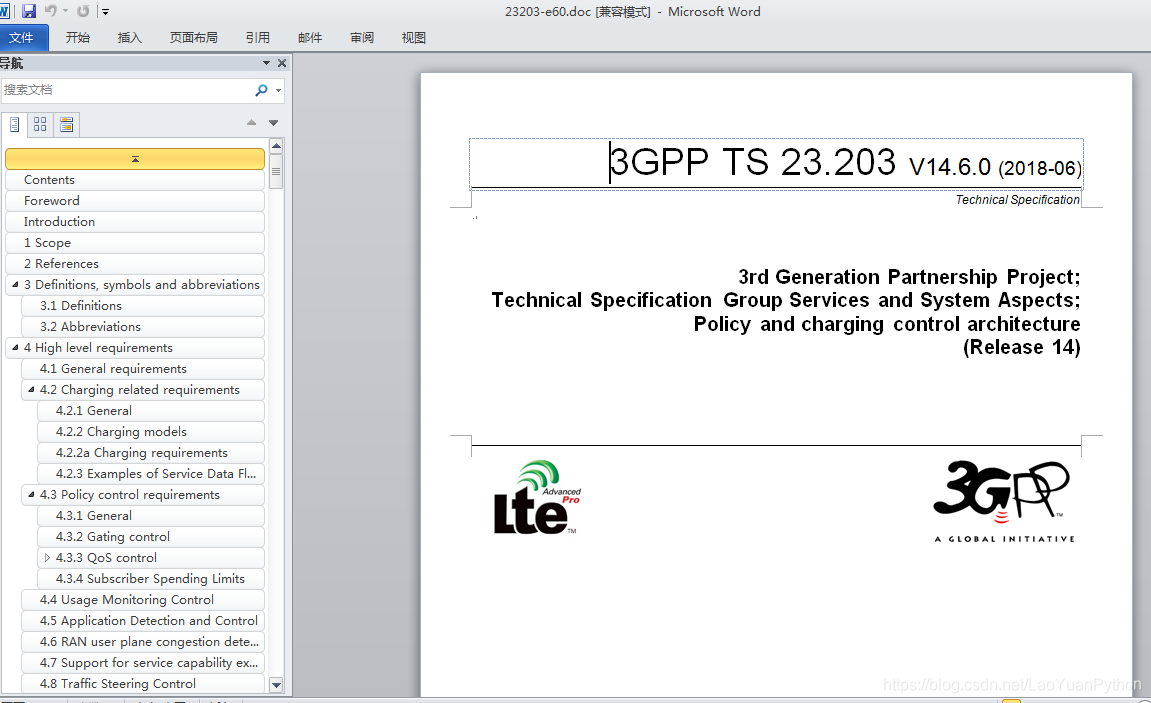Go to 4.8 Traffic Steering Control
The width and height of the screenshot is (1151, 703).
143,684
